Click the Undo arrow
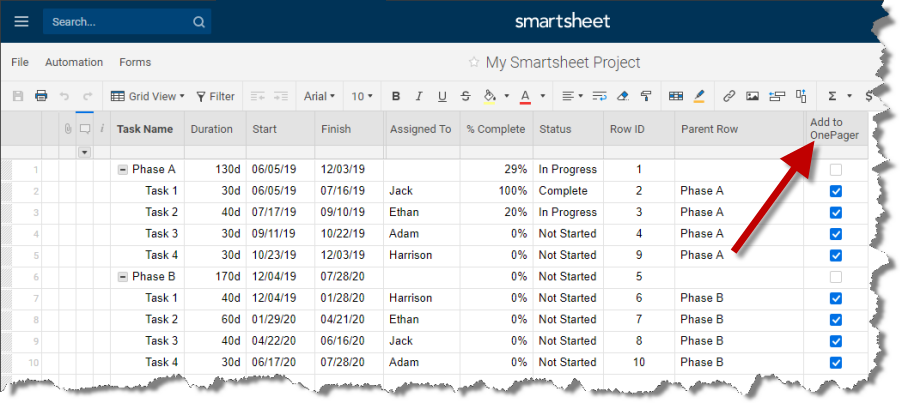Screen dimensions: 900x403 point(65,96)
